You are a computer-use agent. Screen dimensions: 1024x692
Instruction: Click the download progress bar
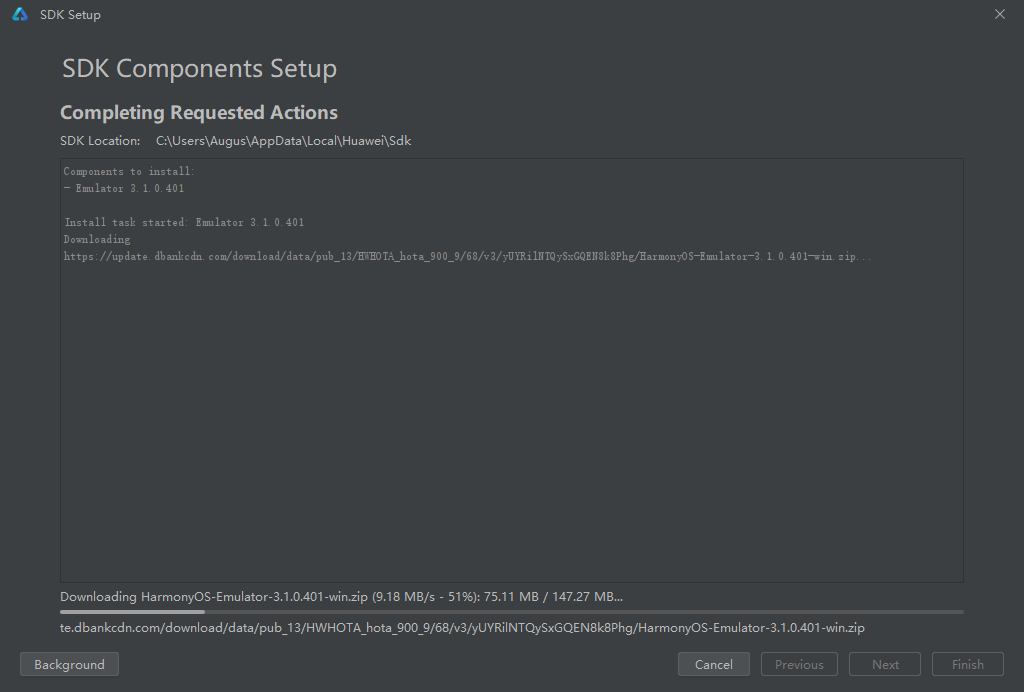click(511, 612)
